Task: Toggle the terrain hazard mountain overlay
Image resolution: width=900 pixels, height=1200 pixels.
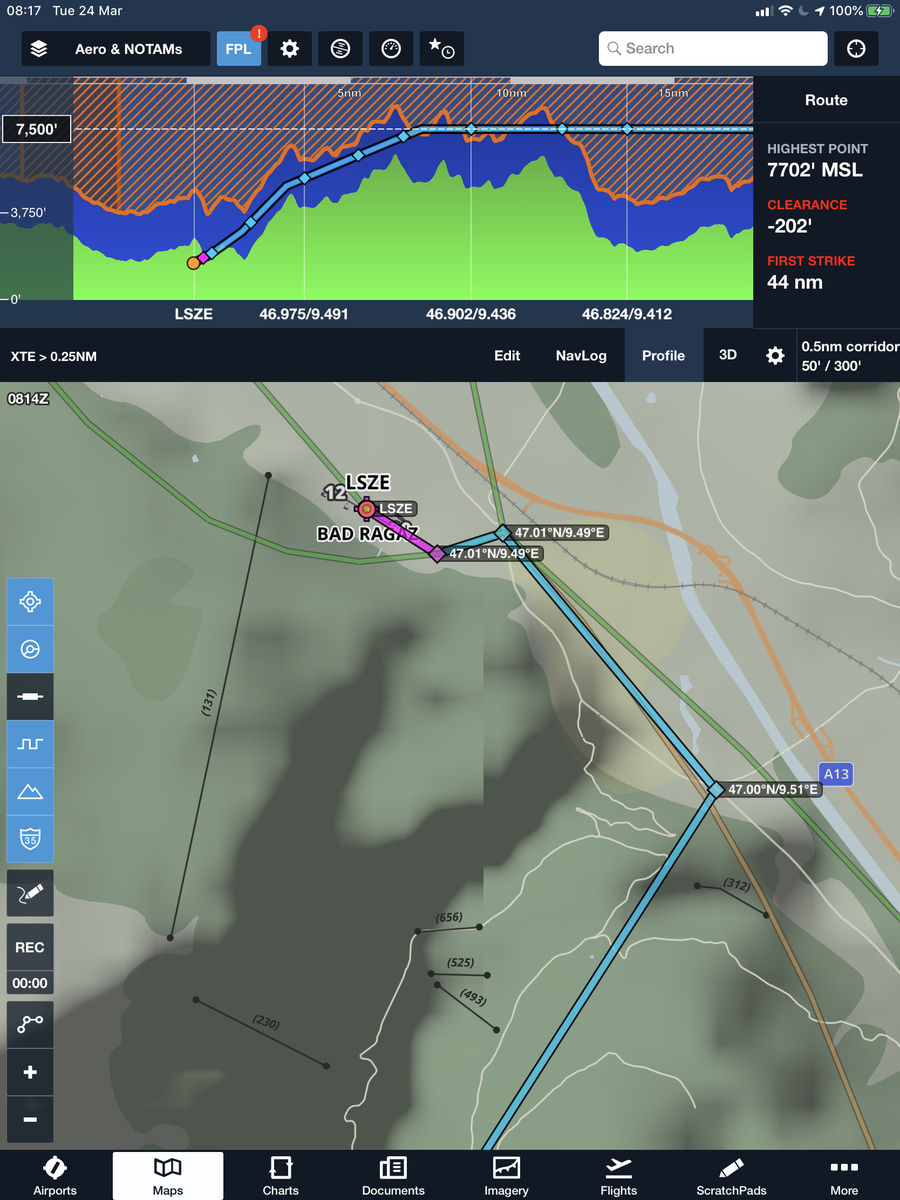Action: [30, 791]
